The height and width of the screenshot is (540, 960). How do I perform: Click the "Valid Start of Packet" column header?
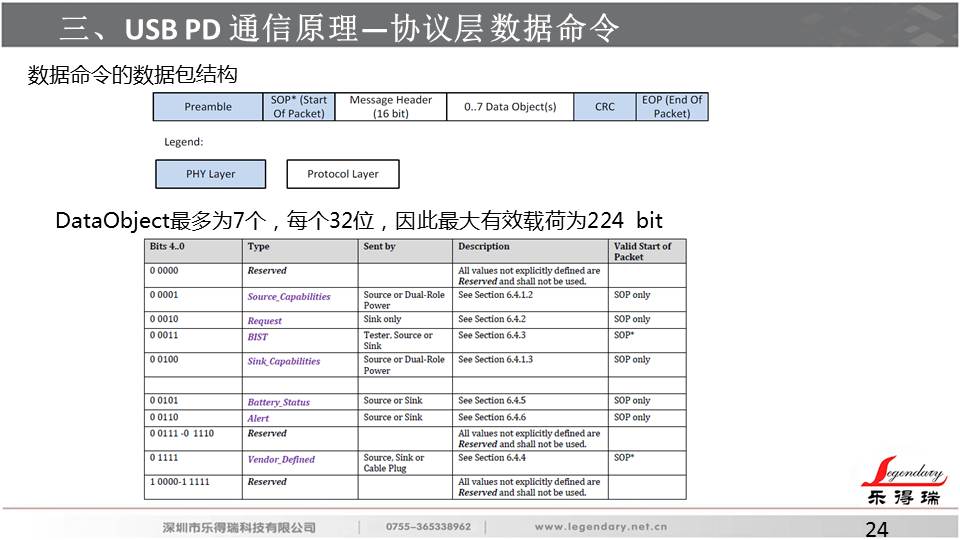pos(643,251)
